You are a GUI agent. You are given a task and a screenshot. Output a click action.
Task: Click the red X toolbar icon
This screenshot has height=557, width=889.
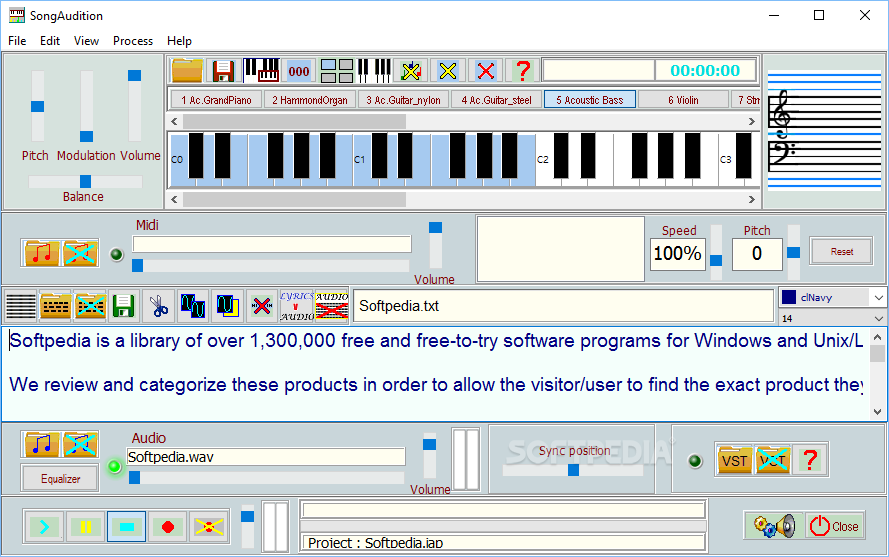point(486,71)
